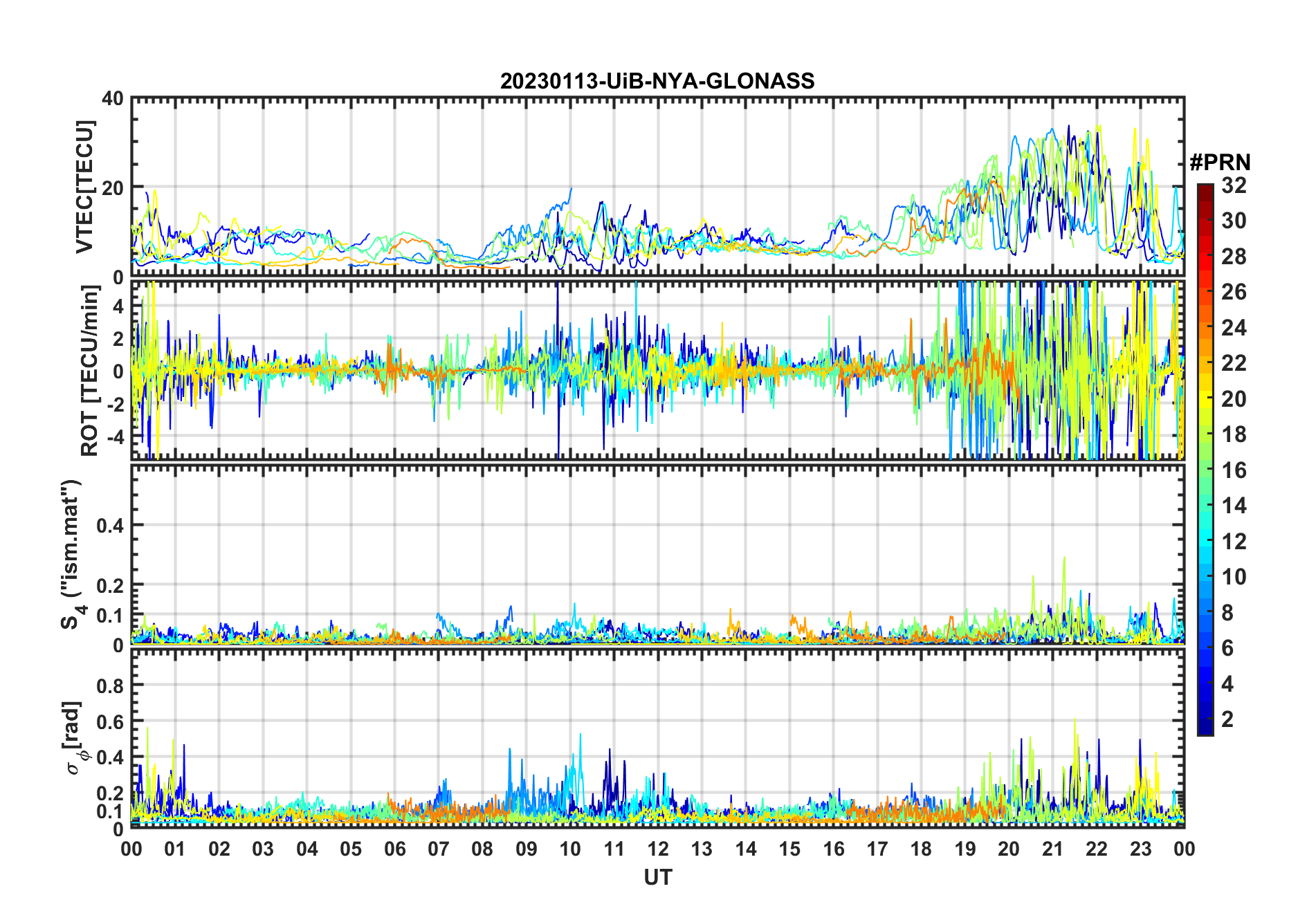Click VTEC y-axis tick label 40
Viewport: 1316px width, 920px height.
click(113, 99)
